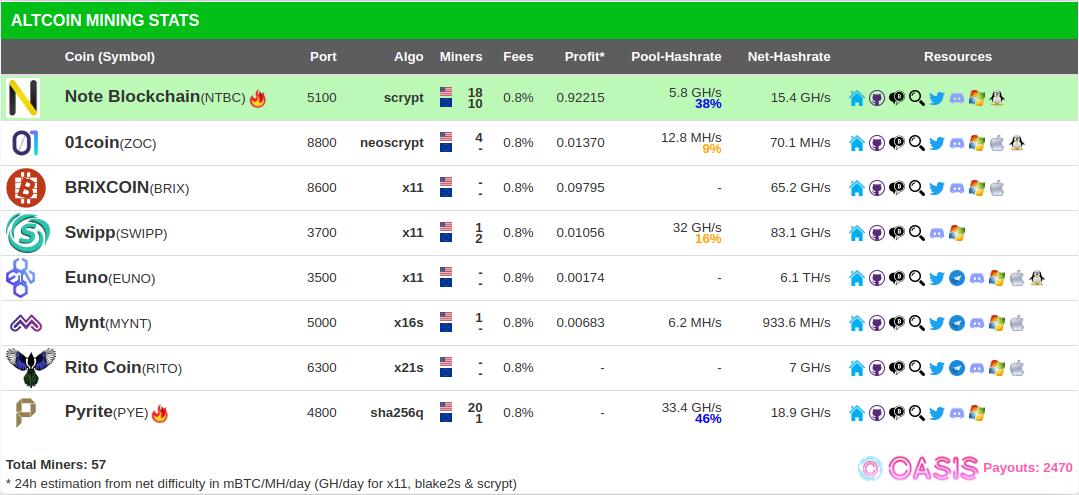This screenshot has height=495, width=1079.
Task: Click the Swipp teal logo
Action: point(28,233)
